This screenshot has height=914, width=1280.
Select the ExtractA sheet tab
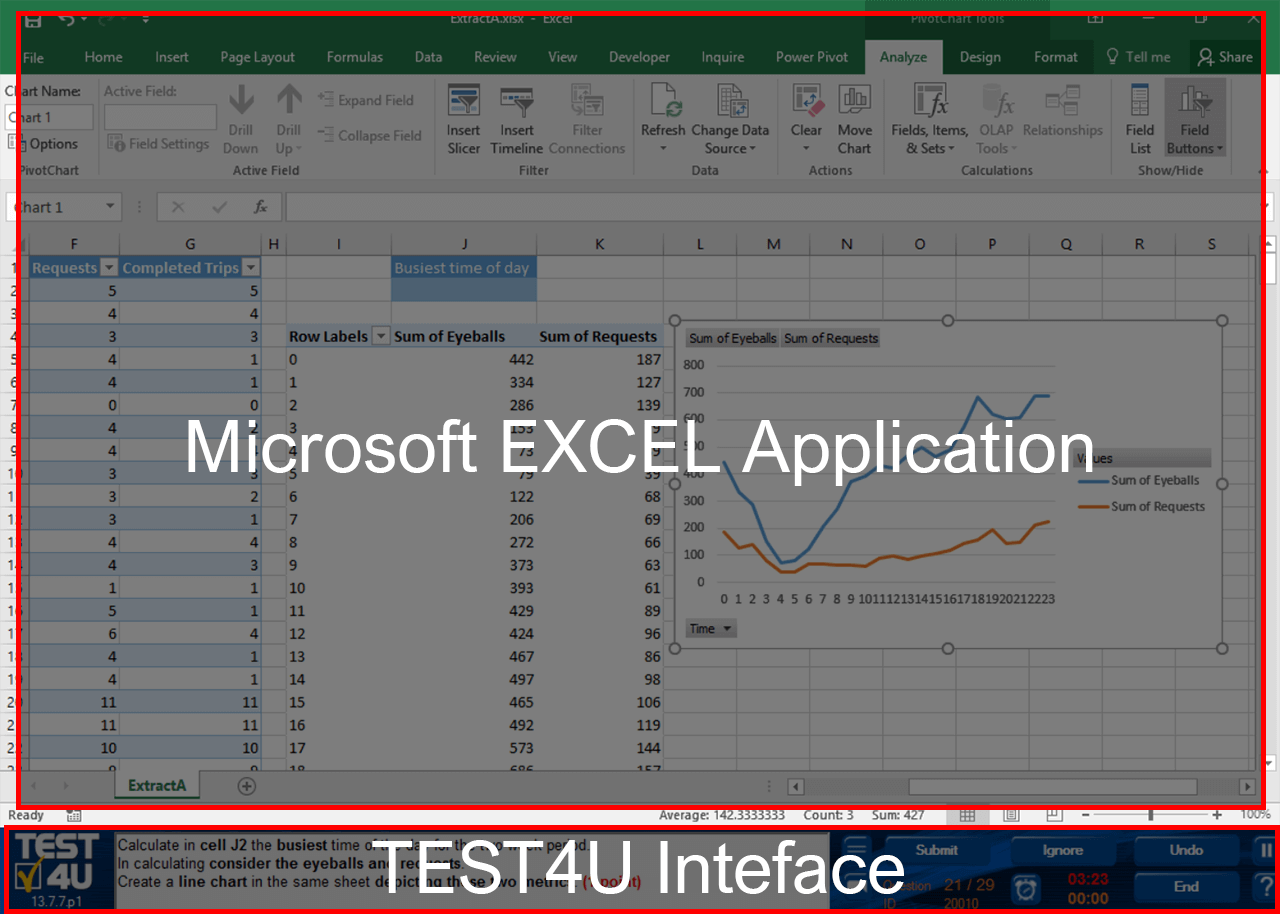coord(157,785)
